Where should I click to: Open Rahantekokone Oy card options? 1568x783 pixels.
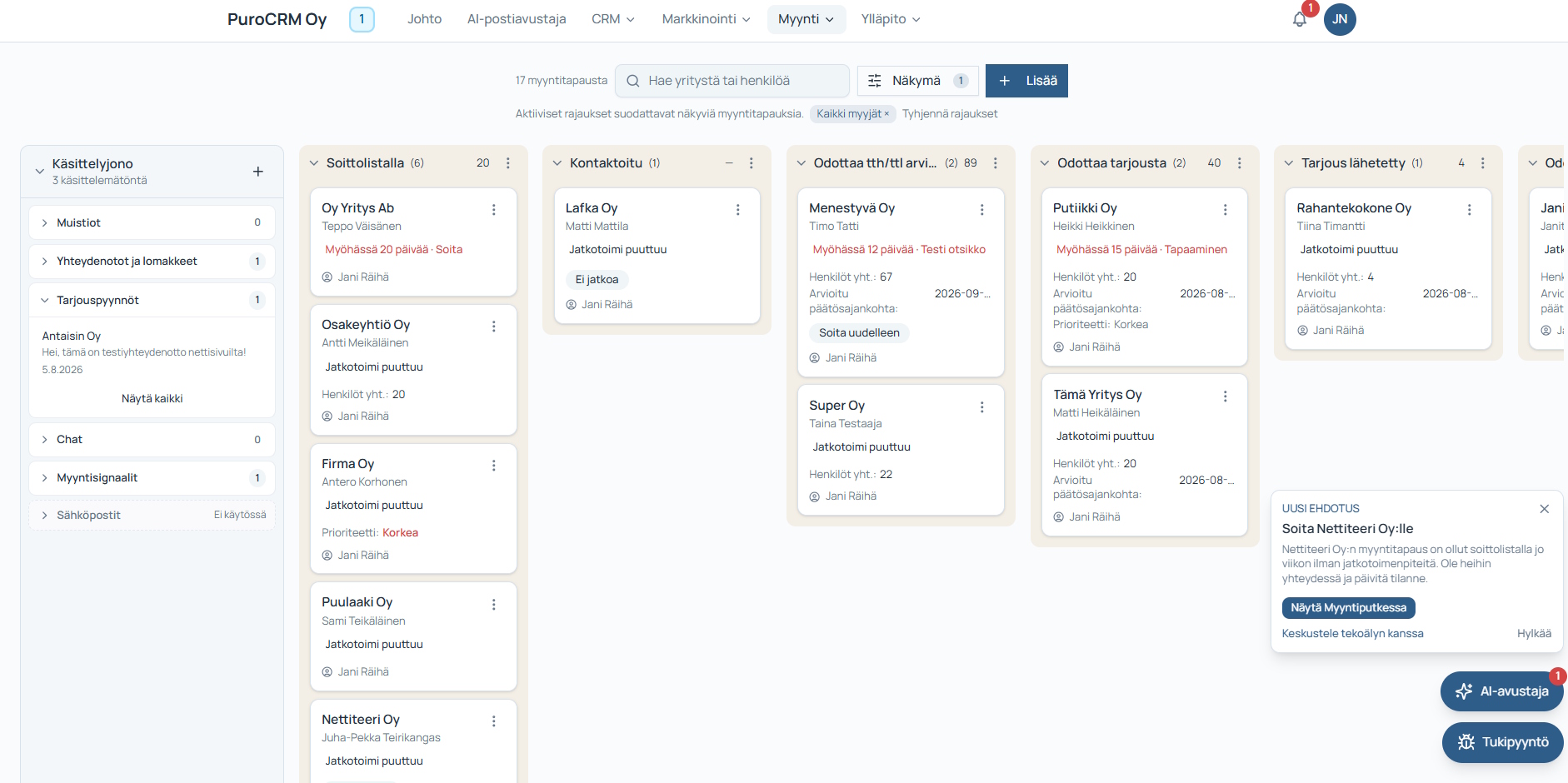(x=1470, y=210)
